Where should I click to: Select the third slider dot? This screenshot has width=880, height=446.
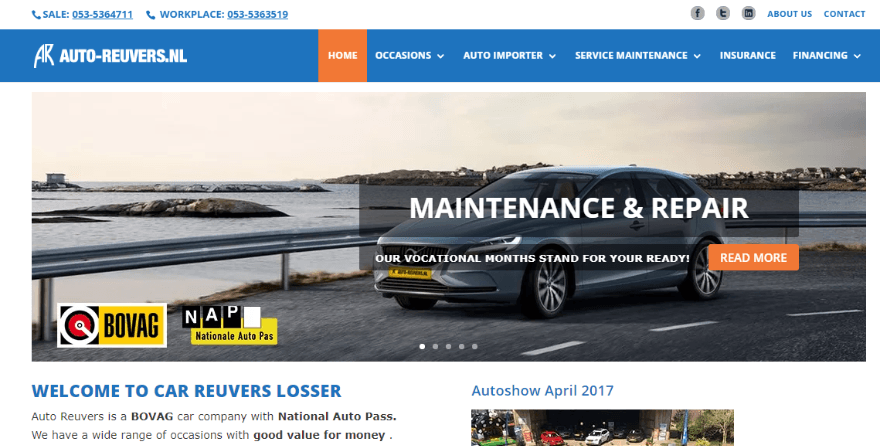448,347
